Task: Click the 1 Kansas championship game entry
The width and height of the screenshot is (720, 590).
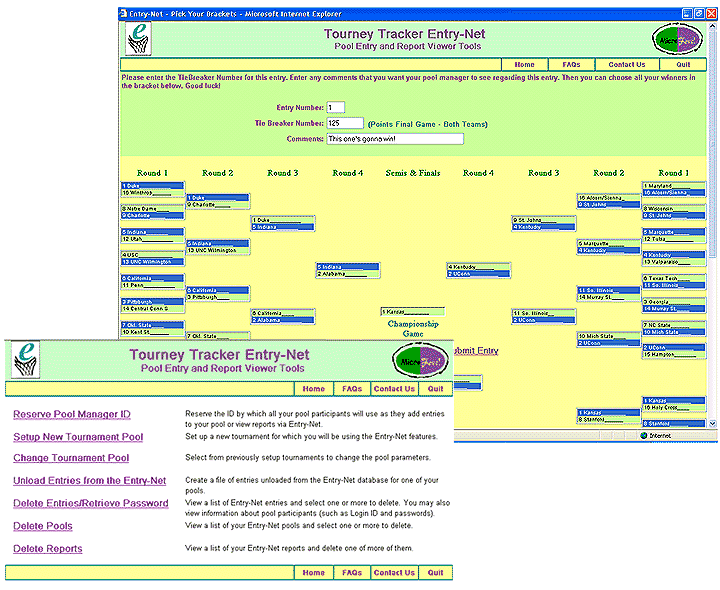Action: tap(413, 312)
